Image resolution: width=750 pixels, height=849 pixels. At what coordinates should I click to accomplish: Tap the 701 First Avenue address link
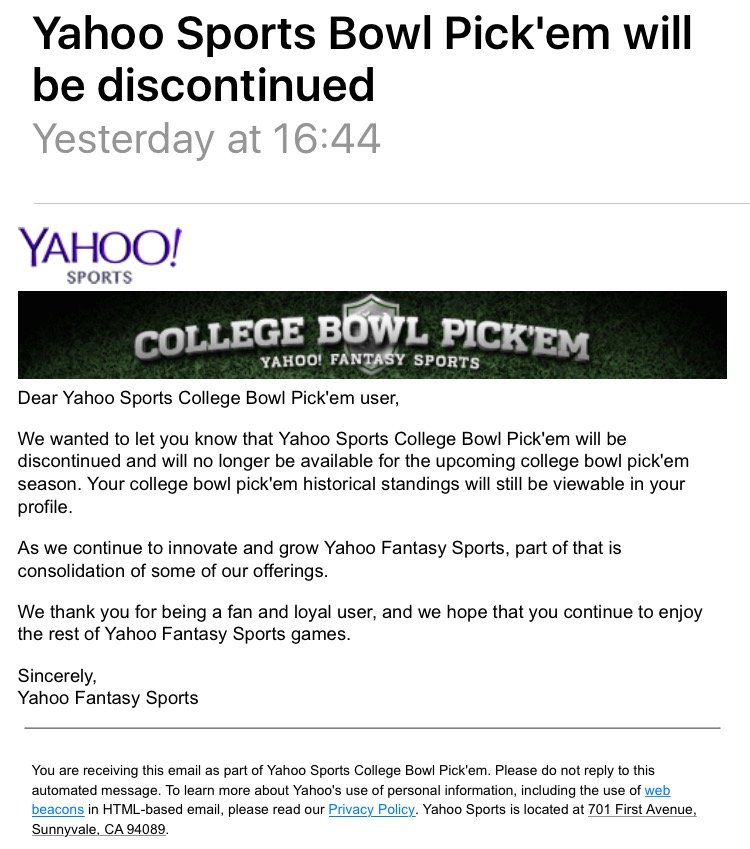click(642, 809)
